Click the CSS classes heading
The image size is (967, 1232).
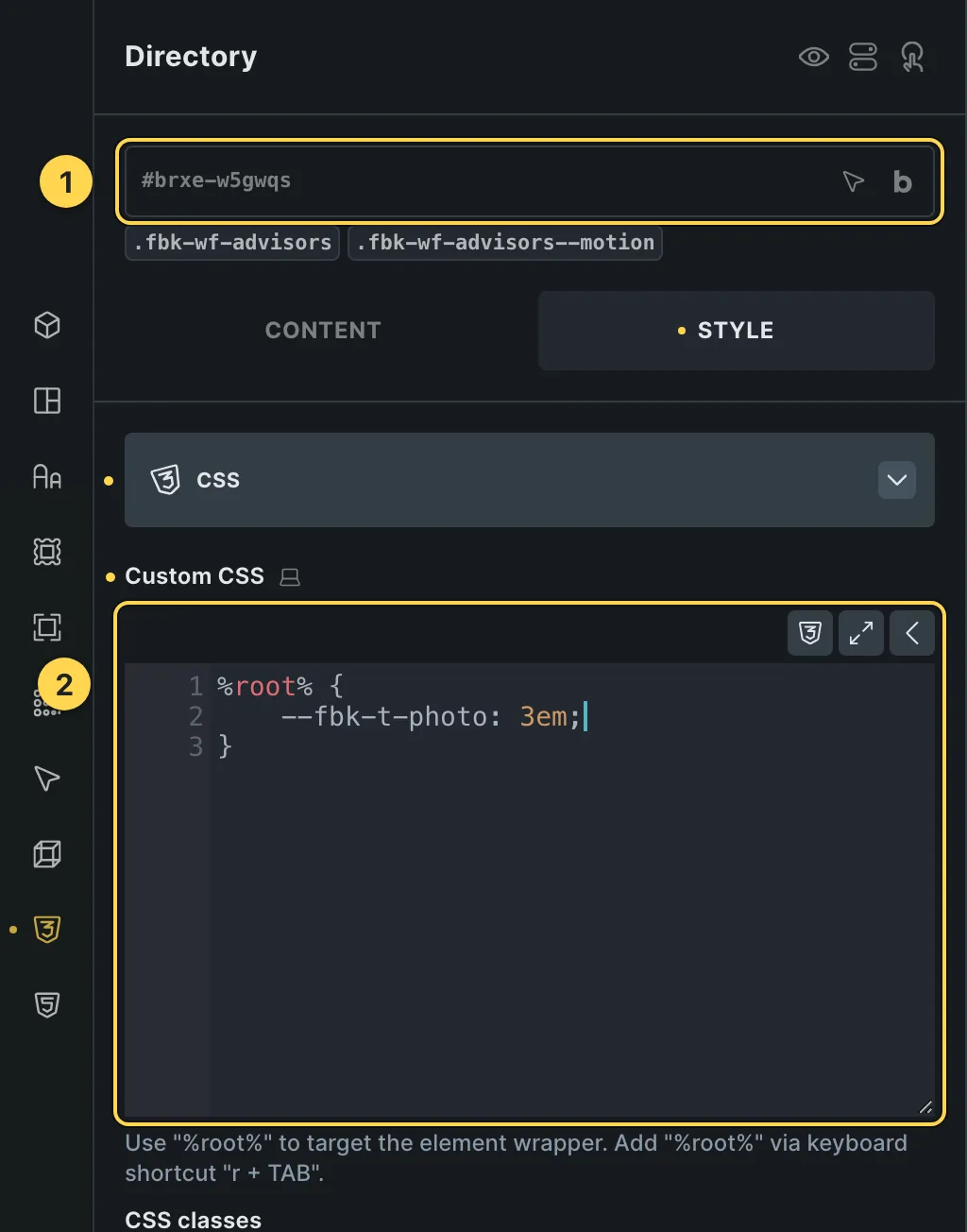click(193, 1220)
